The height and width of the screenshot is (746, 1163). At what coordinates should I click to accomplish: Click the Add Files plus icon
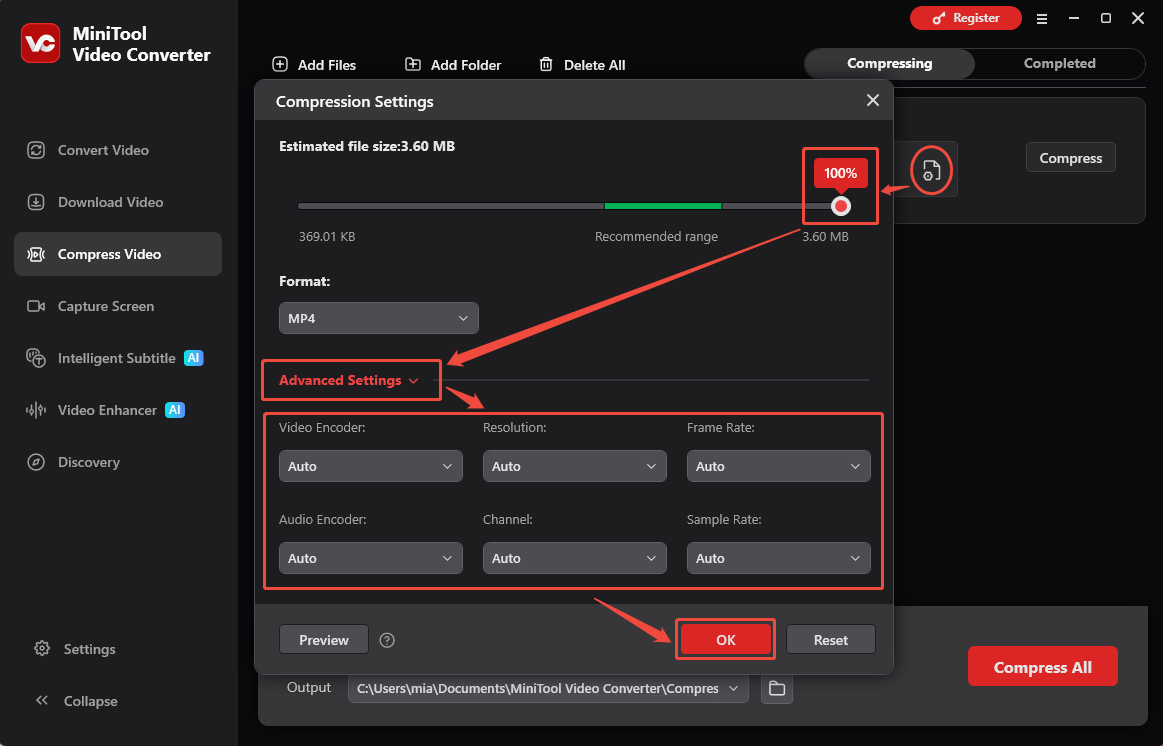(280, 65)
